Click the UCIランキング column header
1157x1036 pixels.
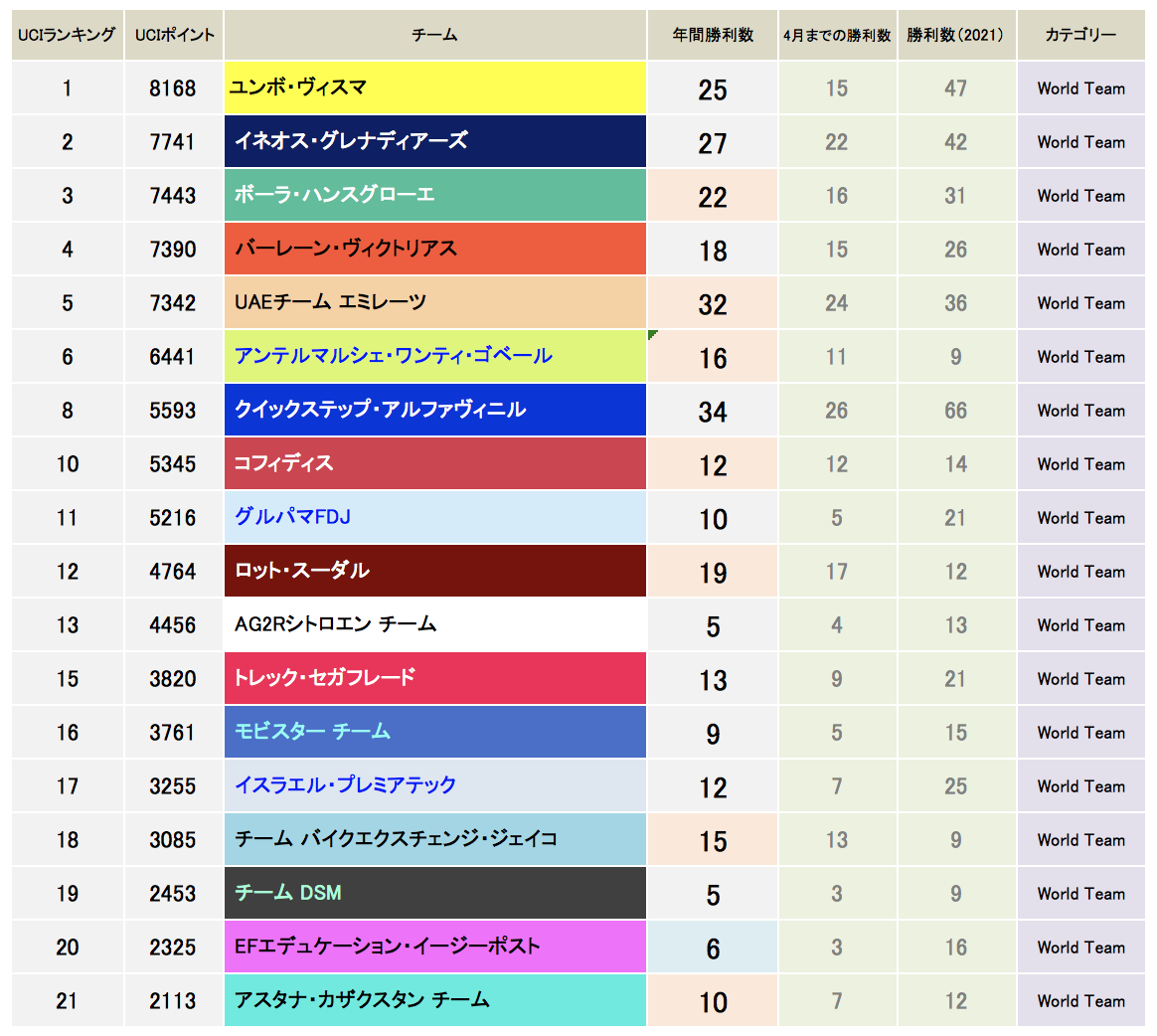tap(68, 35)
